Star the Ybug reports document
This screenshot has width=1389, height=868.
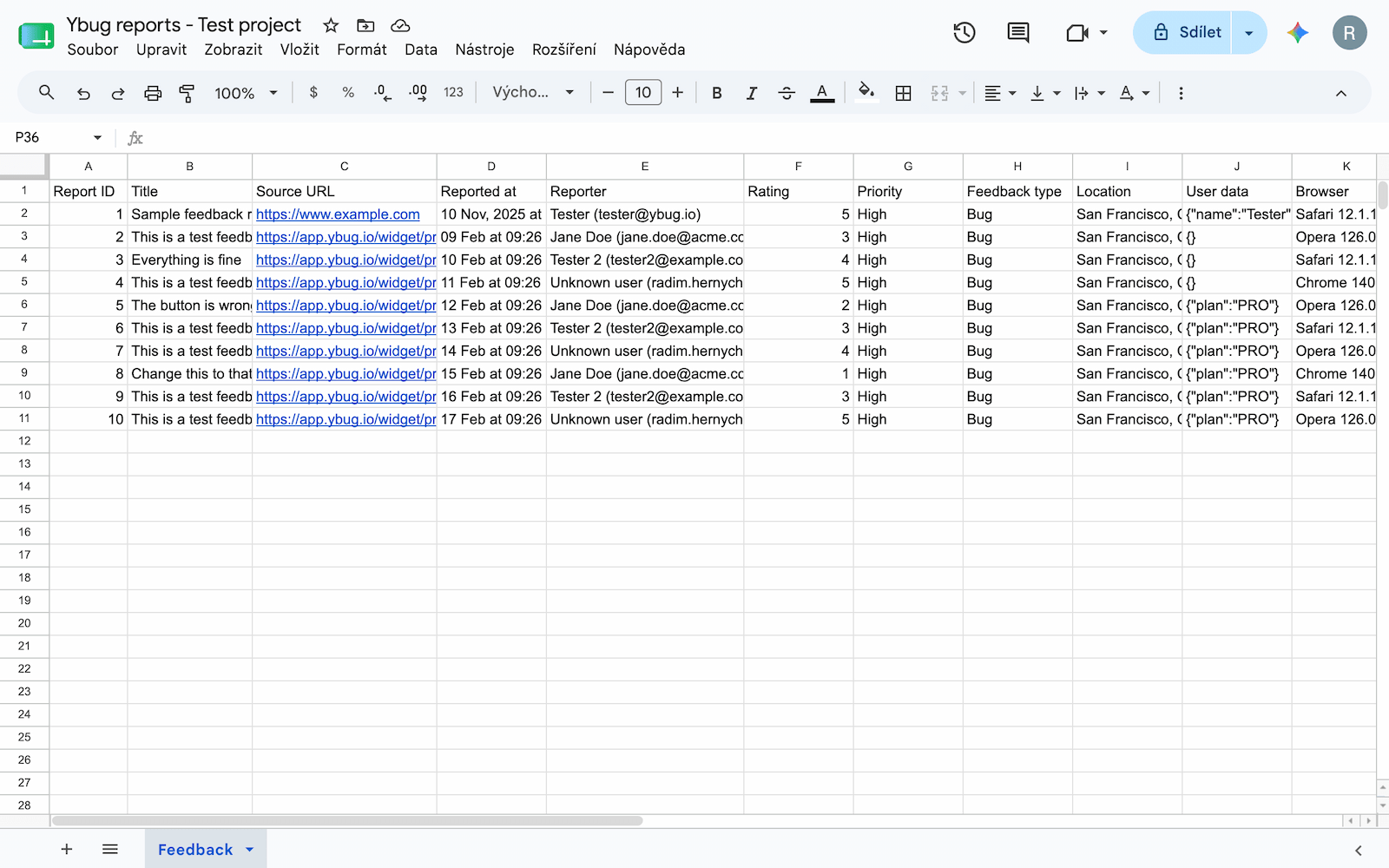pyautogui.click(x=331, y=25)
